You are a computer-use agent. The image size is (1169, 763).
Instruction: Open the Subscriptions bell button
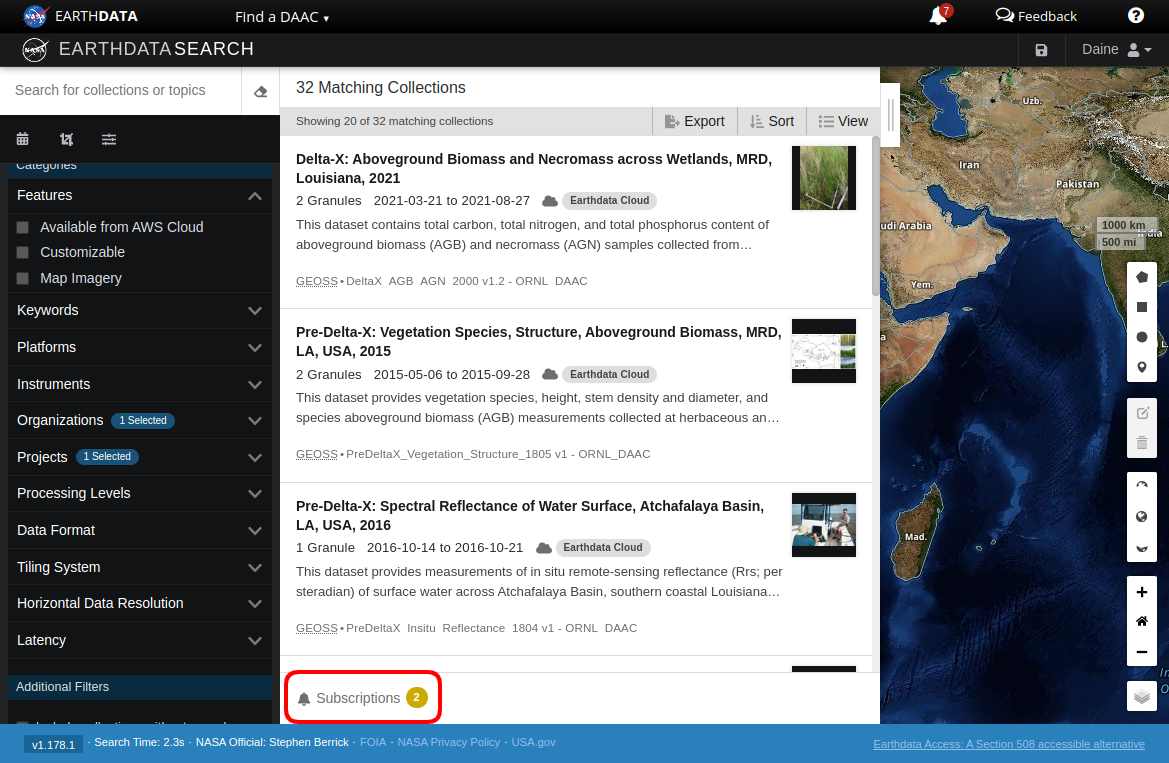point(362,698)
